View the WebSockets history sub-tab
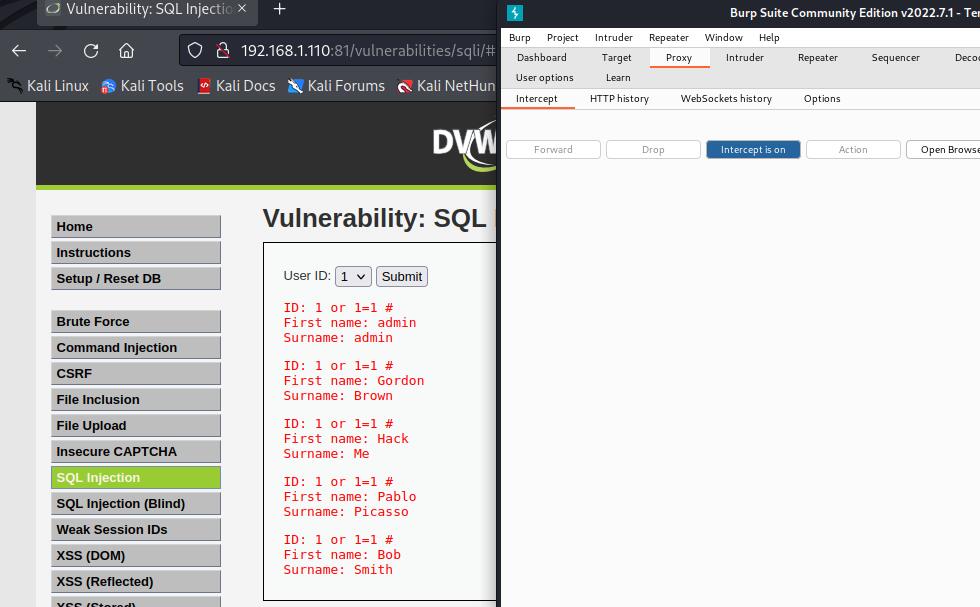 (x=726, y=99)
